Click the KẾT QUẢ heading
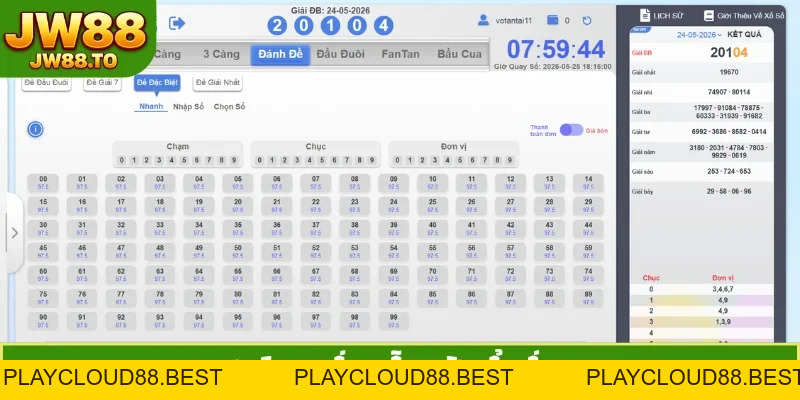Viewport: 800px width, 400px height. pos(744,35)
